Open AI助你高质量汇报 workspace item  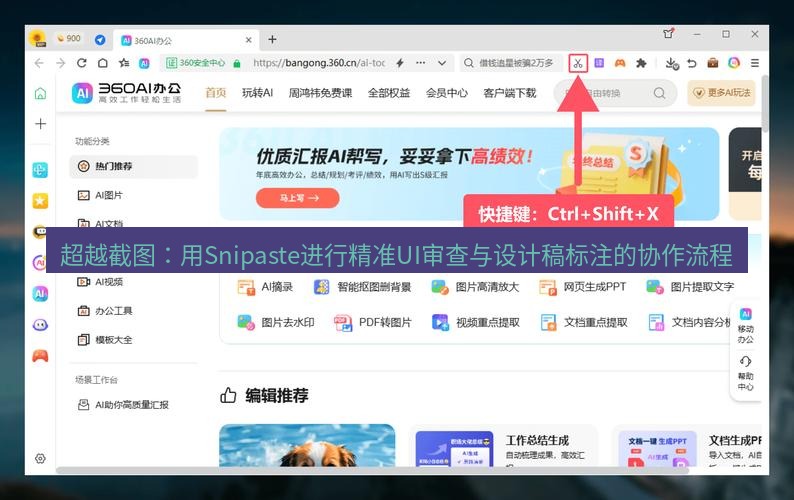click(133, 405)
